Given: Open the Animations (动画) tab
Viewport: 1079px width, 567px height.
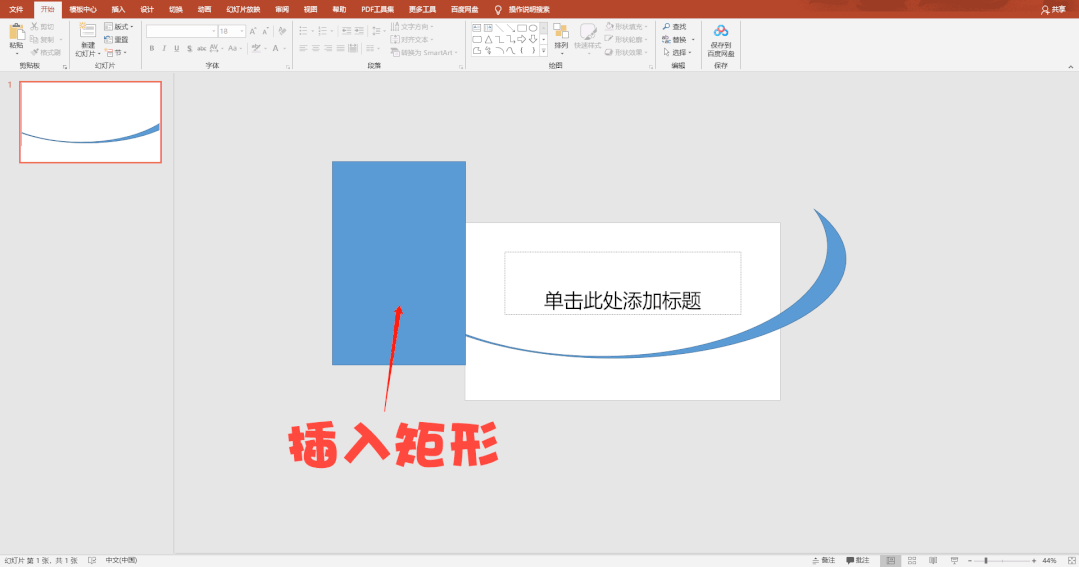Looking at the screenshot, I should [x=205, y=10].
